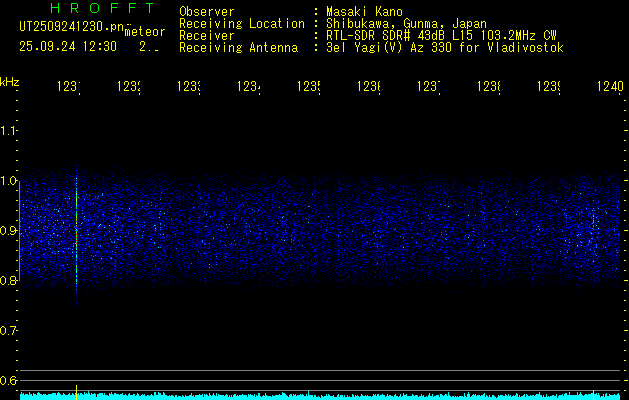Click the meteor label under the filename
629x400 pixels.
[145, 32]
